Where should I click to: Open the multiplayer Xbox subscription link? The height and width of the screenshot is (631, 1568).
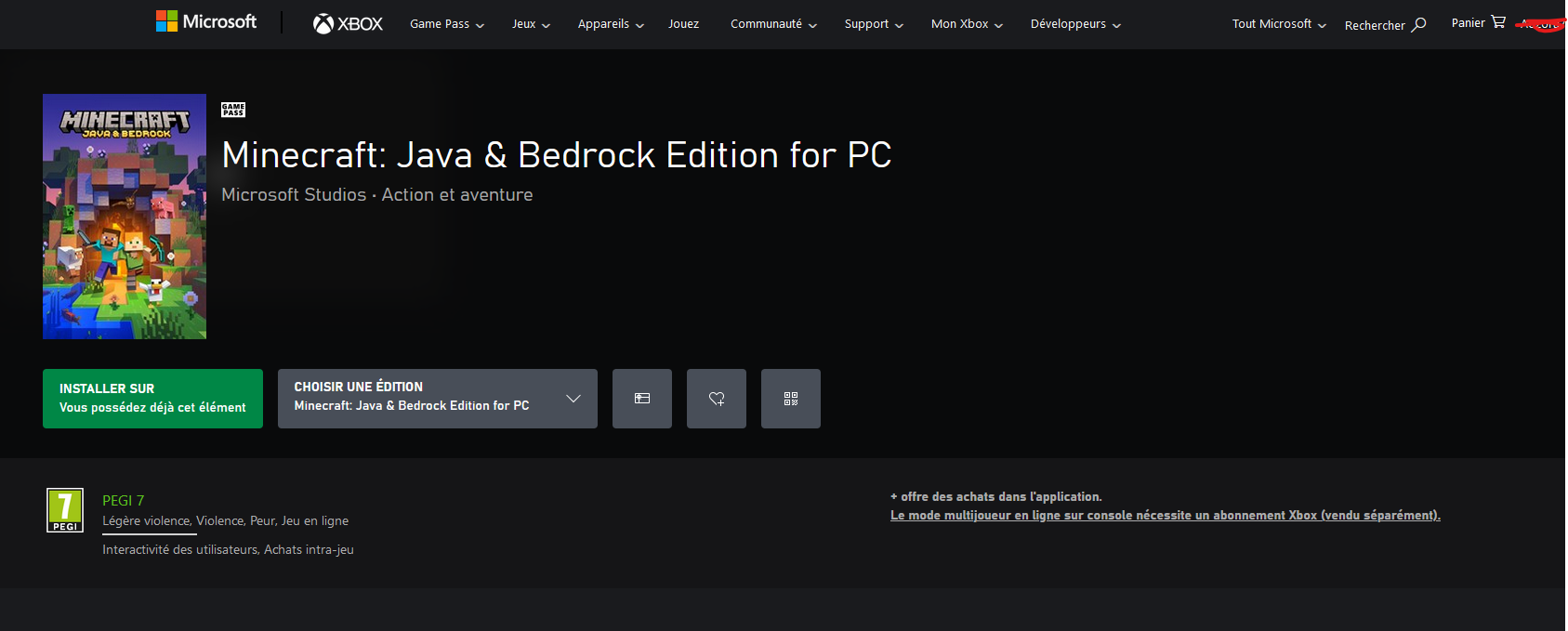[x=1165, y=515]
